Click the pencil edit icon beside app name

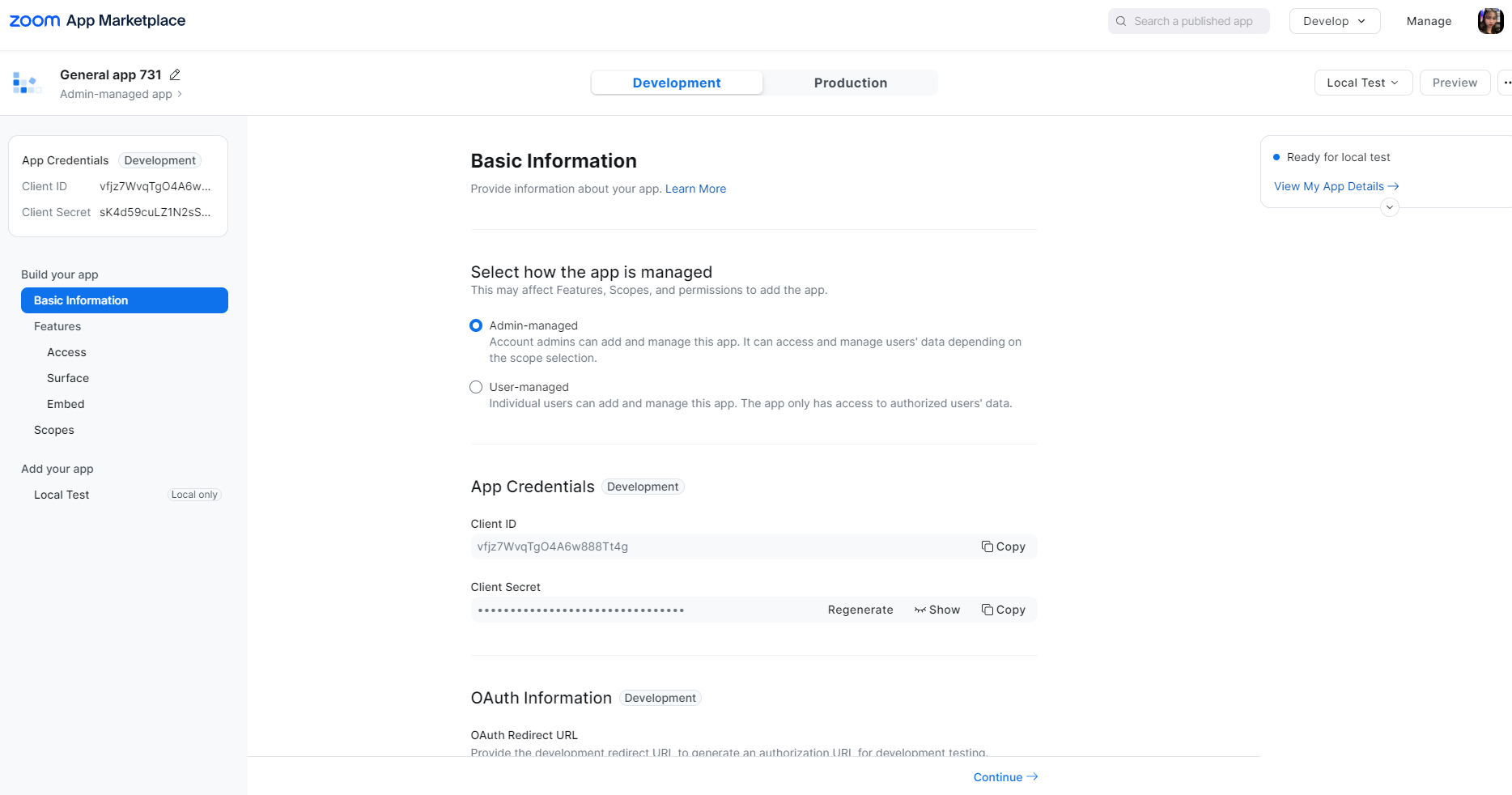(175, 74)
